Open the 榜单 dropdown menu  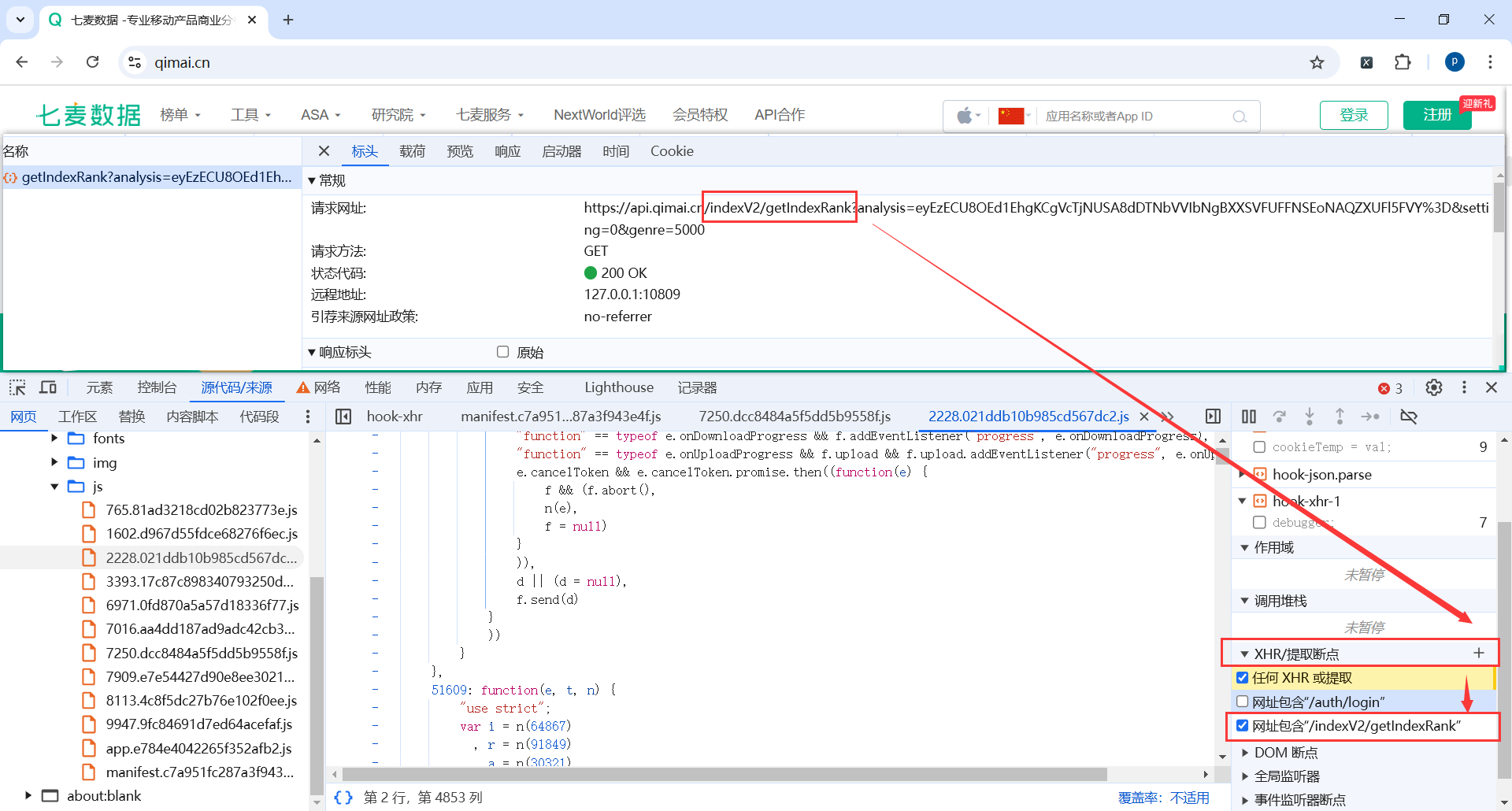(180, 115)
